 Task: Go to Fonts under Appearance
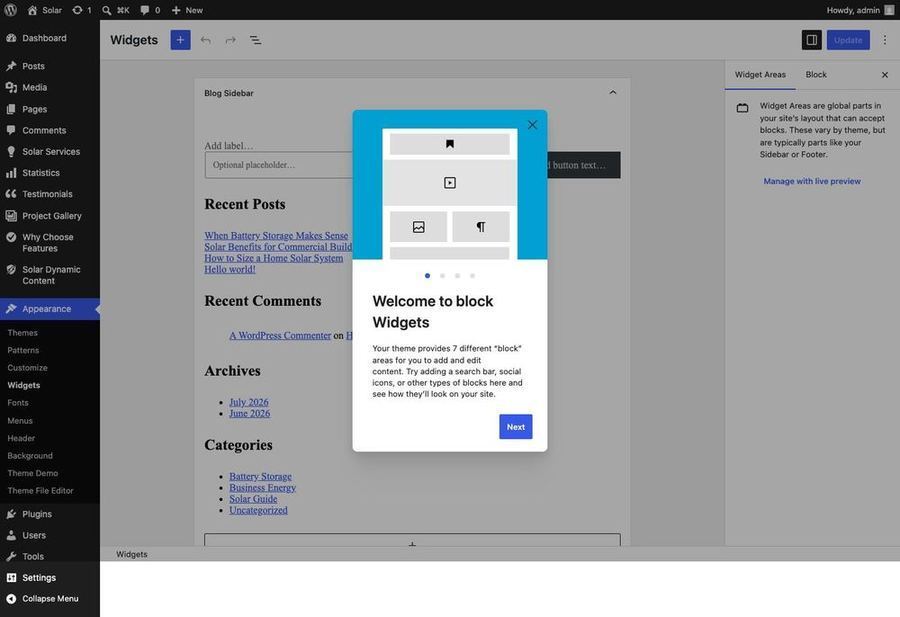[18, 403]
